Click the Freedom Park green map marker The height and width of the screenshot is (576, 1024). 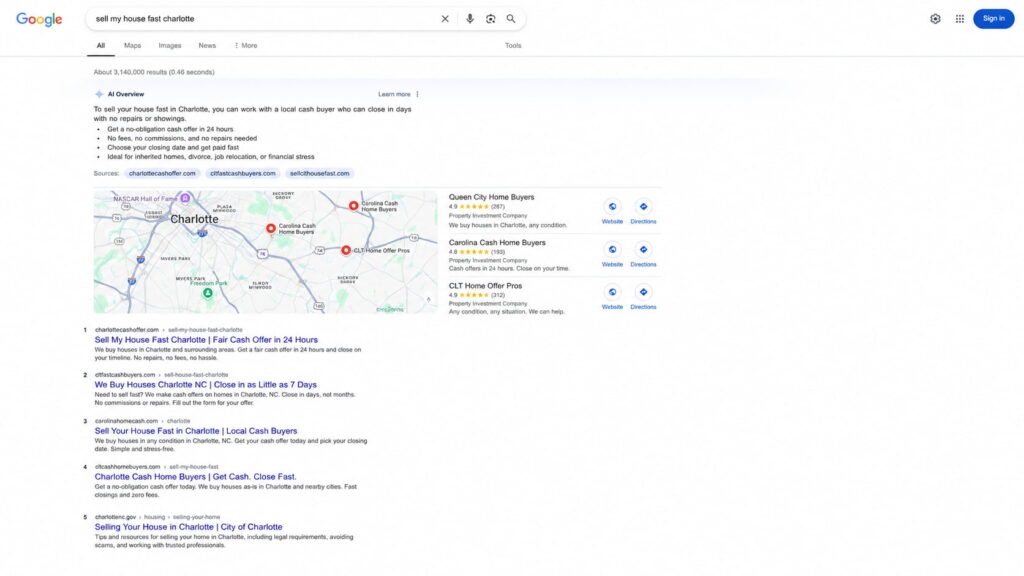click(208, 293)
